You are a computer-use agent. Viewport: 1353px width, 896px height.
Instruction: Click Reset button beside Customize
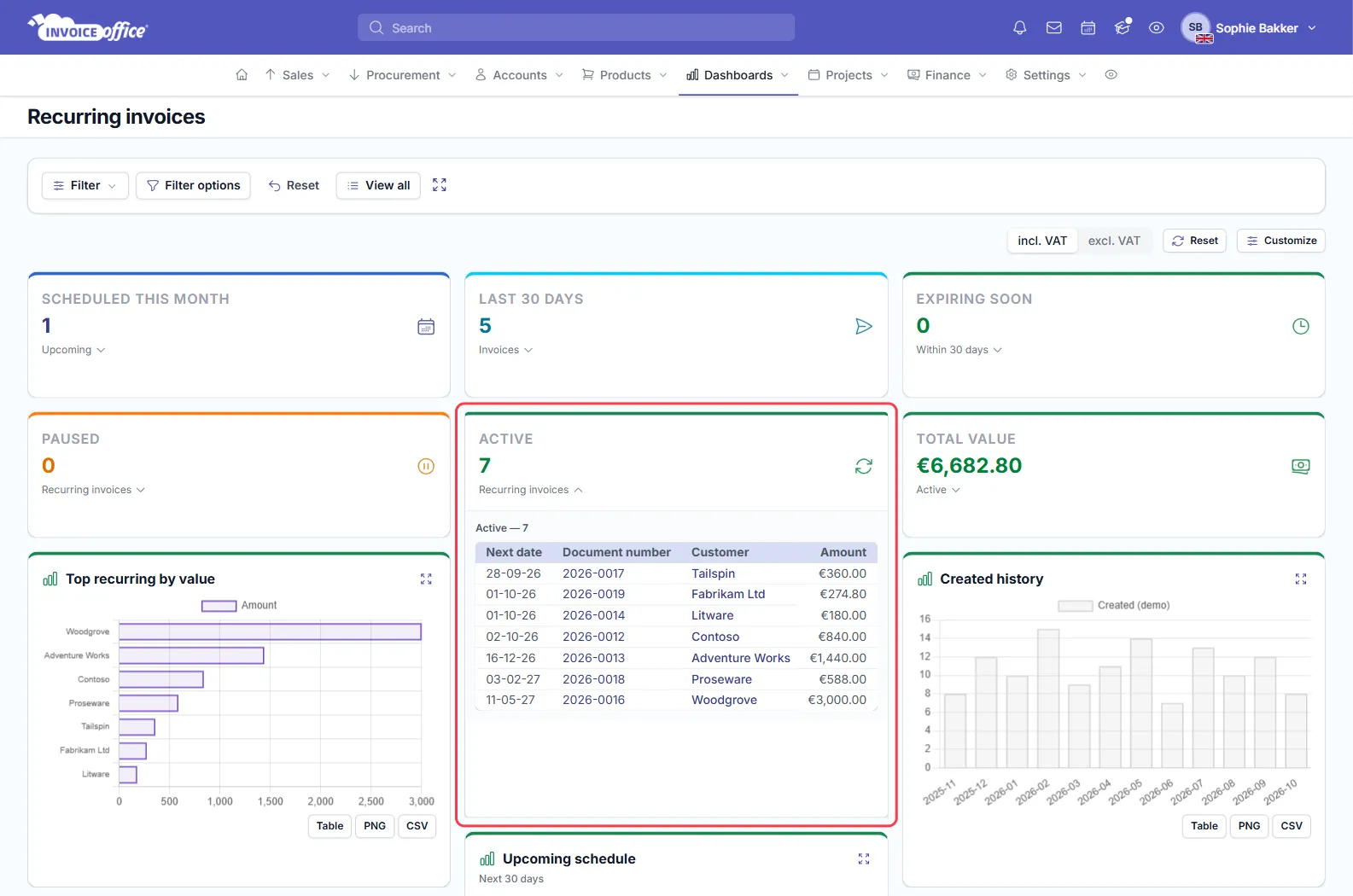tap(1194, 241)
